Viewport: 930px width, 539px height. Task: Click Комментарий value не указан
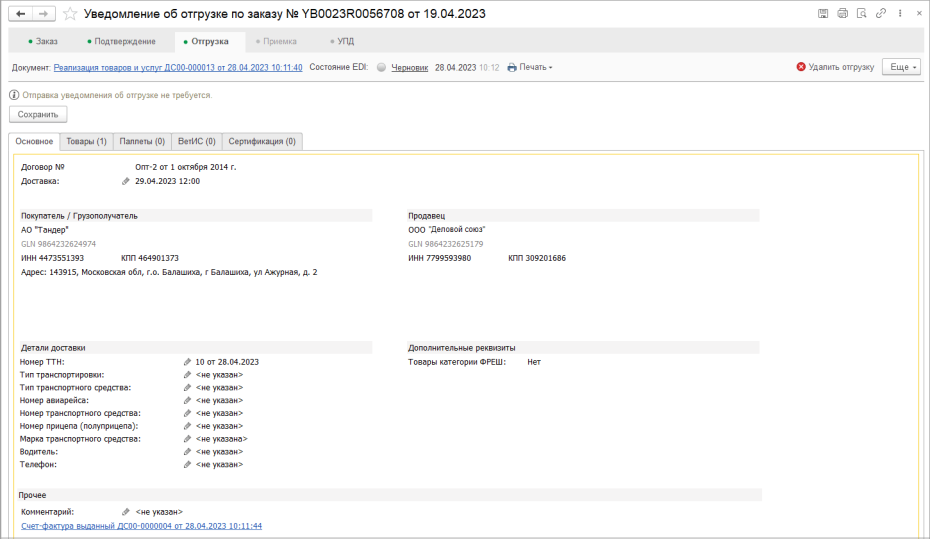pyautogui.click(x=159, y=512)
